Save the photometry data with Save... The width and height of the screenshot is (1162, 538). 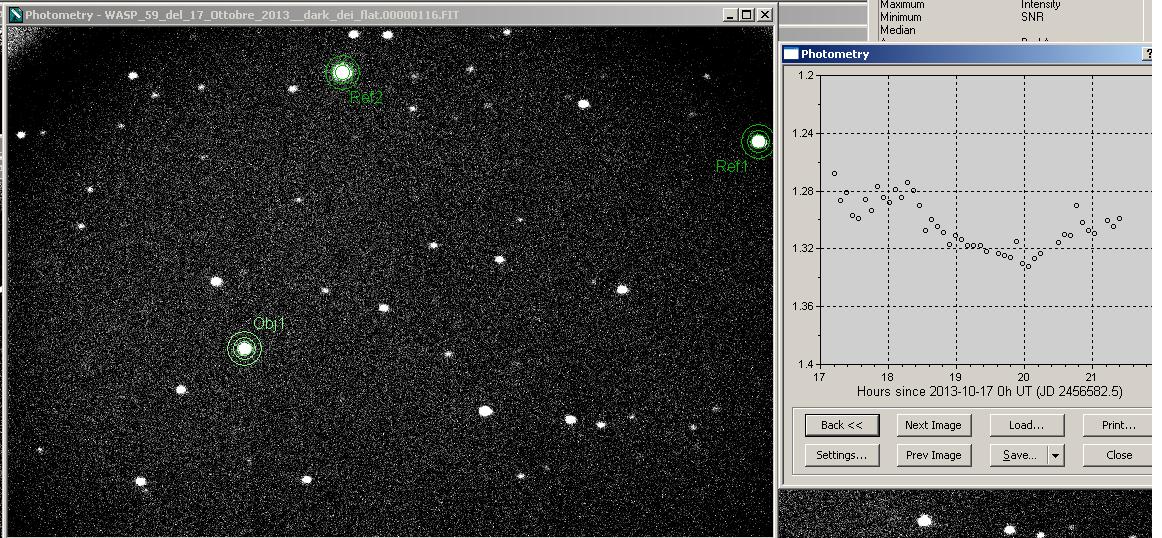(1018, 455)
